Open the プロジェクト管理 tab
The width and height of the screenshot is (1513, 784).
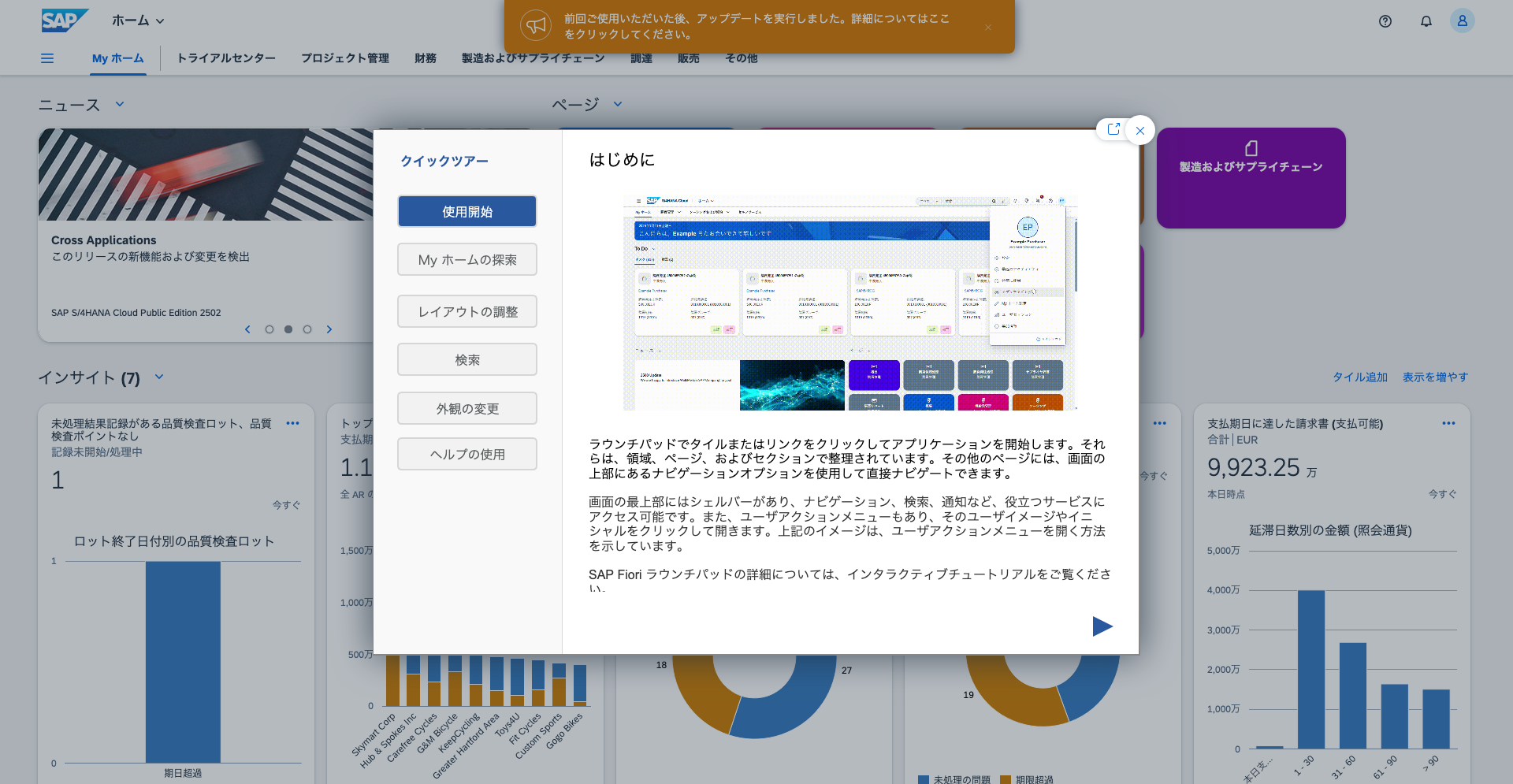pos(345,58)
